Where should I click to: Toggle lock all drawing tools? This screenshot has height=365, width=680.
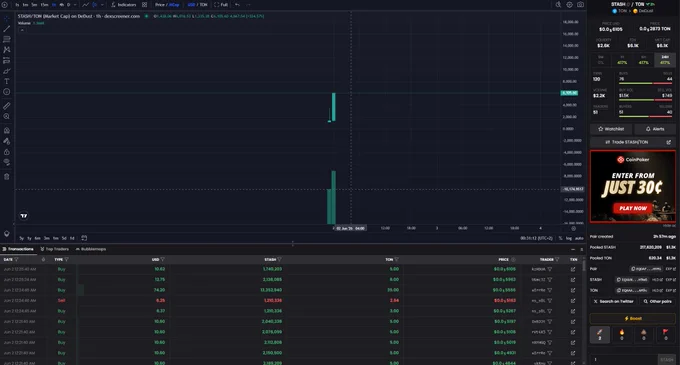click(7, 152)
